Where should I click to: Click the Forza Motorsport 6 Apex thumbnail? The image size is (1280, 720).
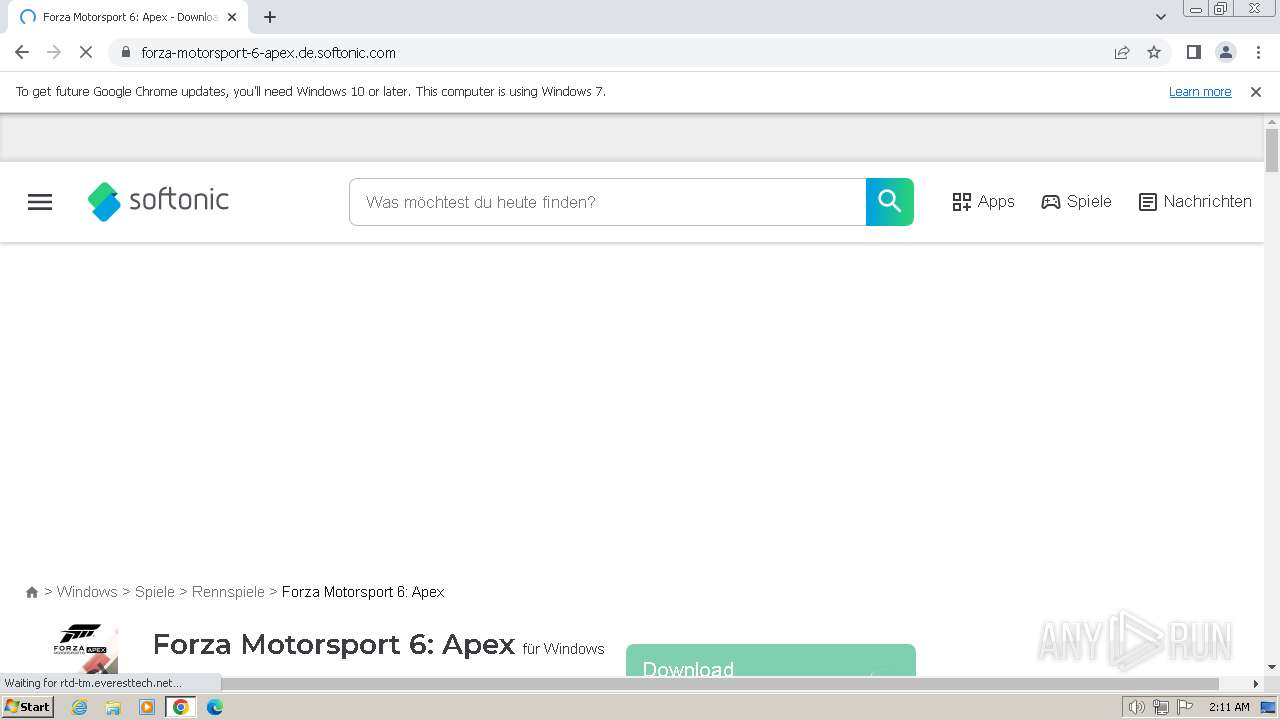[85, 648]
